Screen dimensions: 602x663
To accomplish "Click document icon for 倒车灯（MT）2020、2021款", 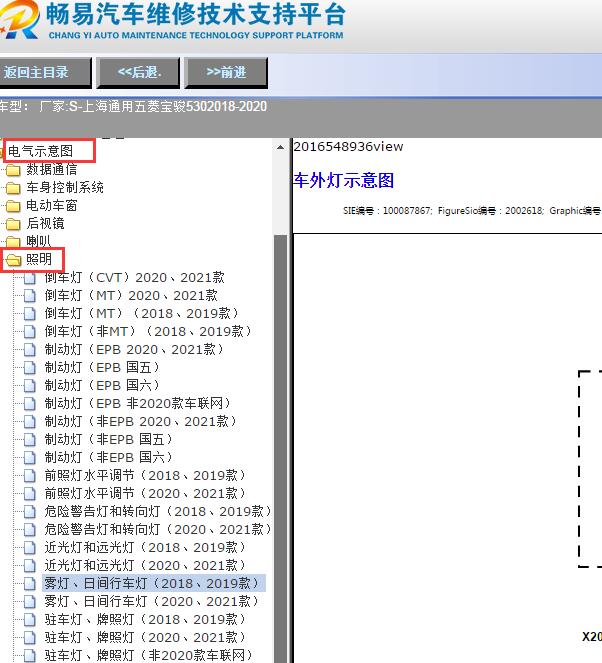I will pos(30,296).
